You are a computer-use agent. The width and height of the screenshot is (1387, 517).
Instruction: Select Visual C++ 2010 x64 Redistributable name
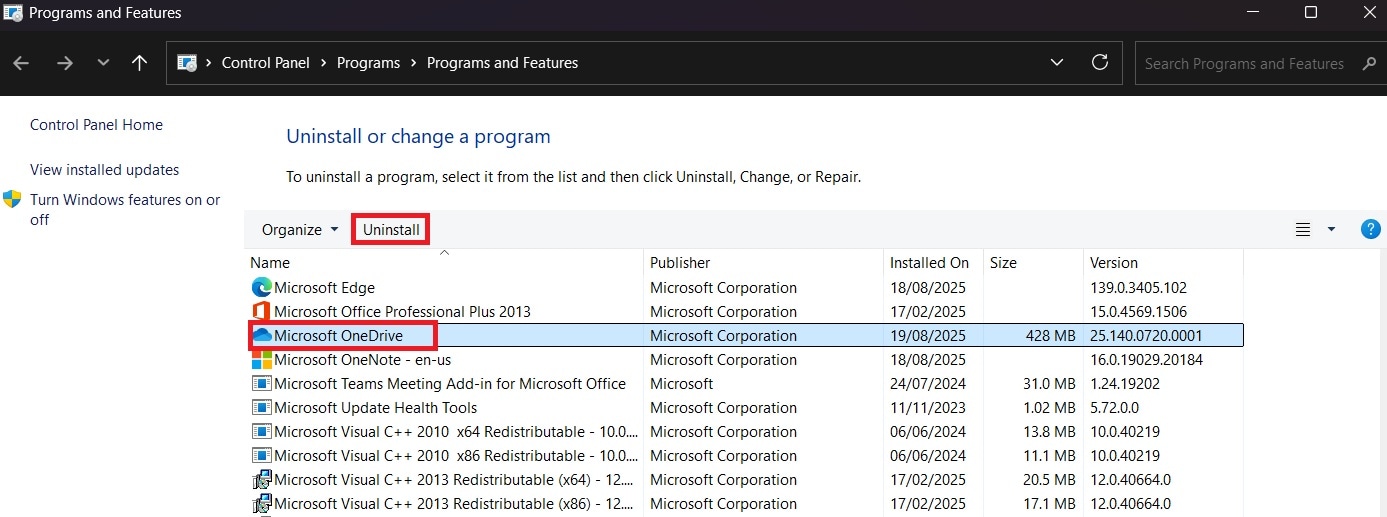[x=456, y=432]
